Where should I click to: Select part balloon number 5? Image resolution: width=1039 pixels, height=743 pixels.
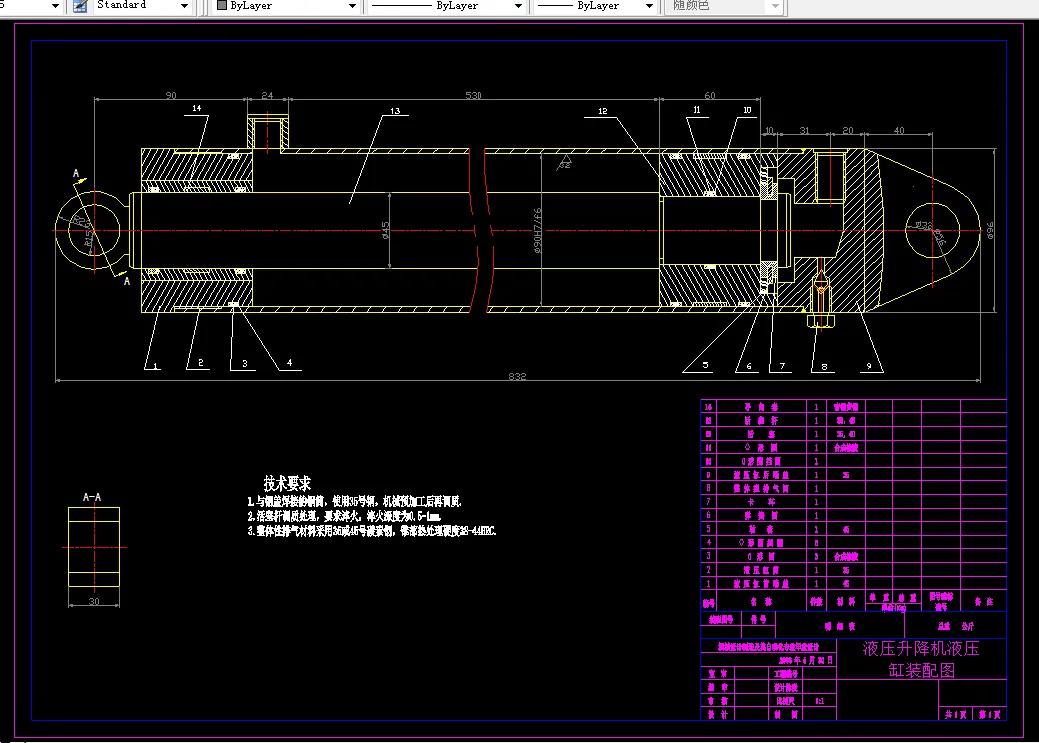tap(705, 365)
